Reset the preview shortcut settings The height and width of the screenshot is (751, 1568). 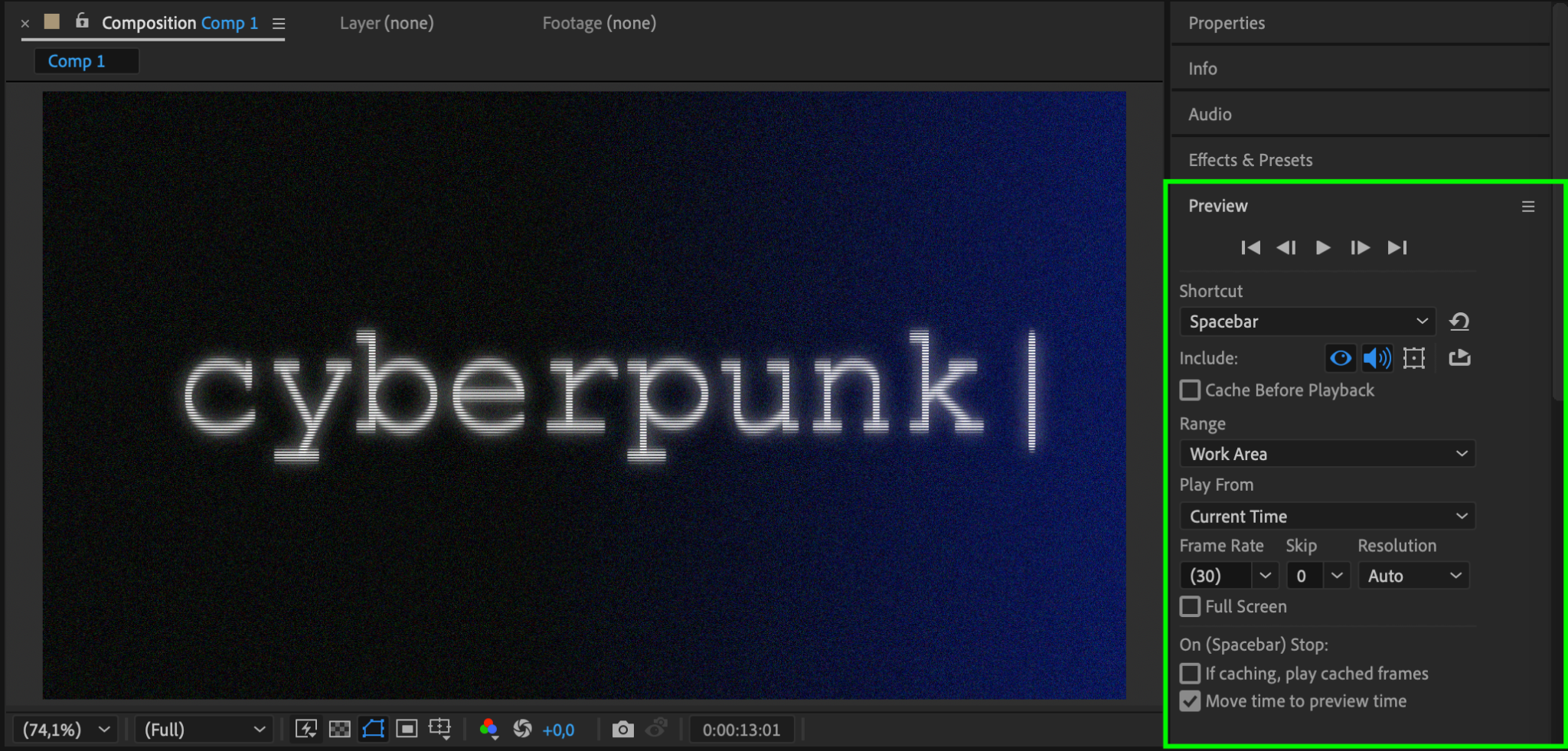pyautogui.click(x=1459, y=322)
